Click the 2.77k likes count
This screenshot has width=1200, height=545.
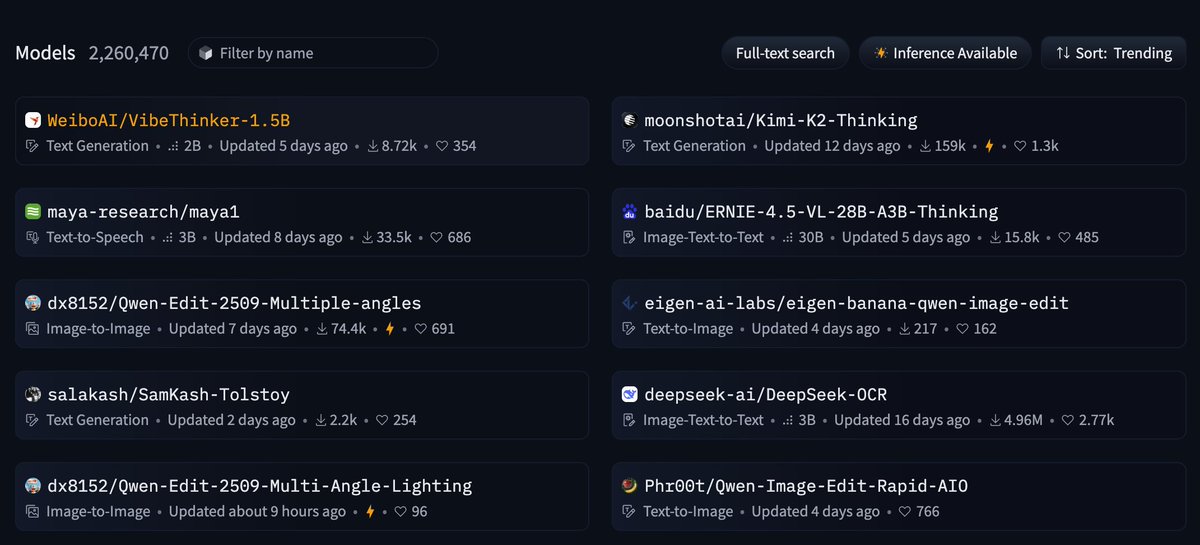(1094, 420)
